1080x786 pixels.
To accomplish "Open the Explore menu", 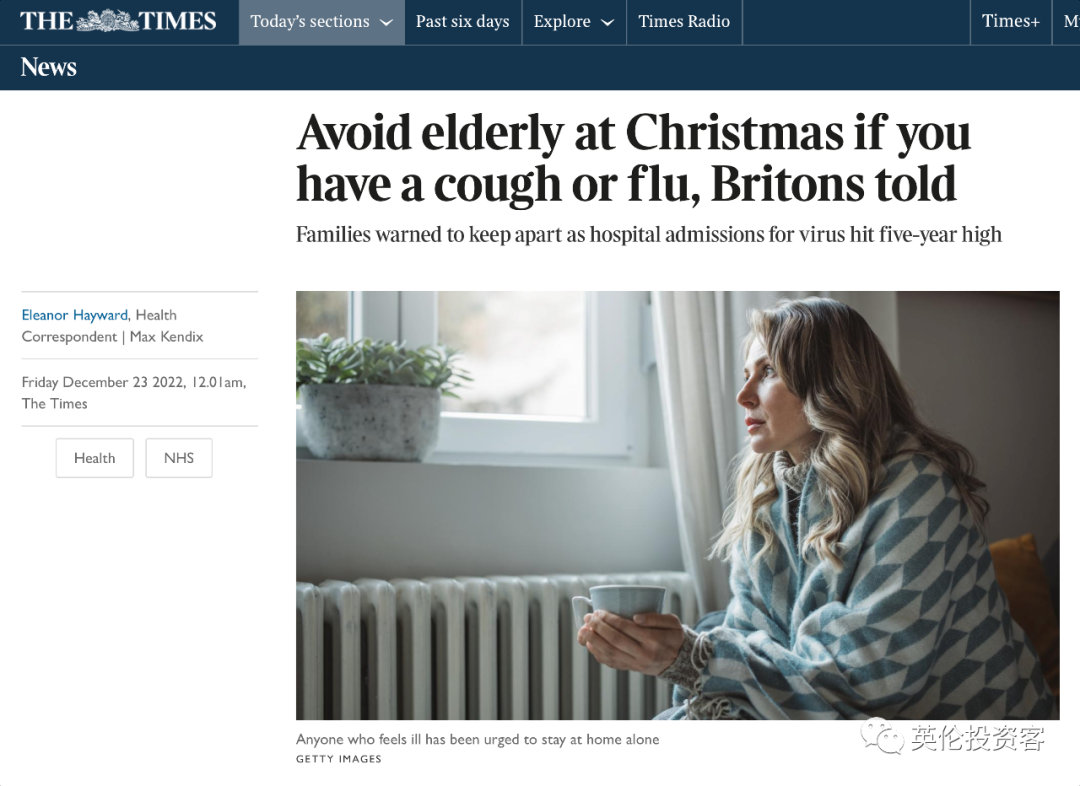I will [574, 22].
